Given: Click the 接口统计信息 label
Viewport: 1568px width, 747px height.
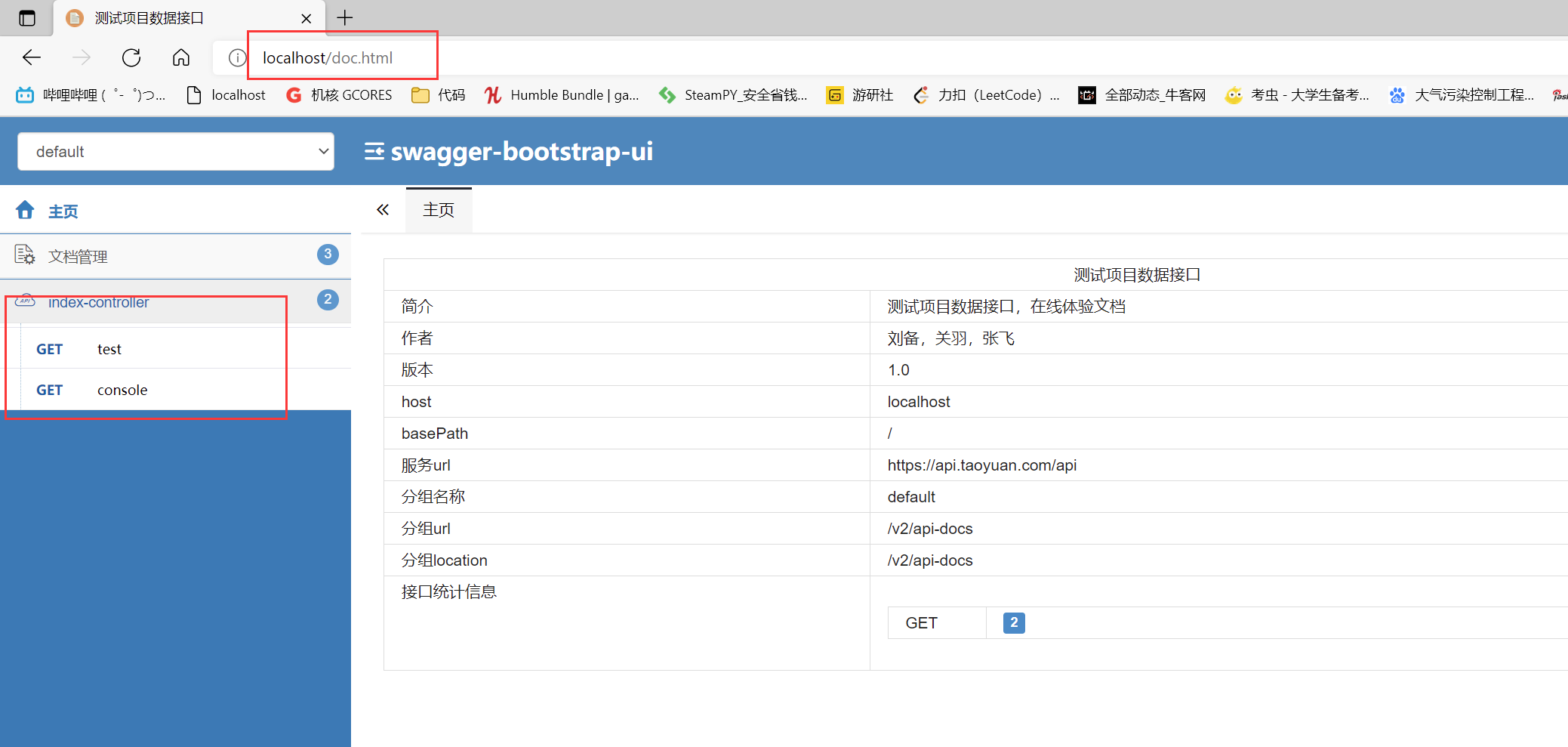Looking at the screenshot, I should coord(448,592).
